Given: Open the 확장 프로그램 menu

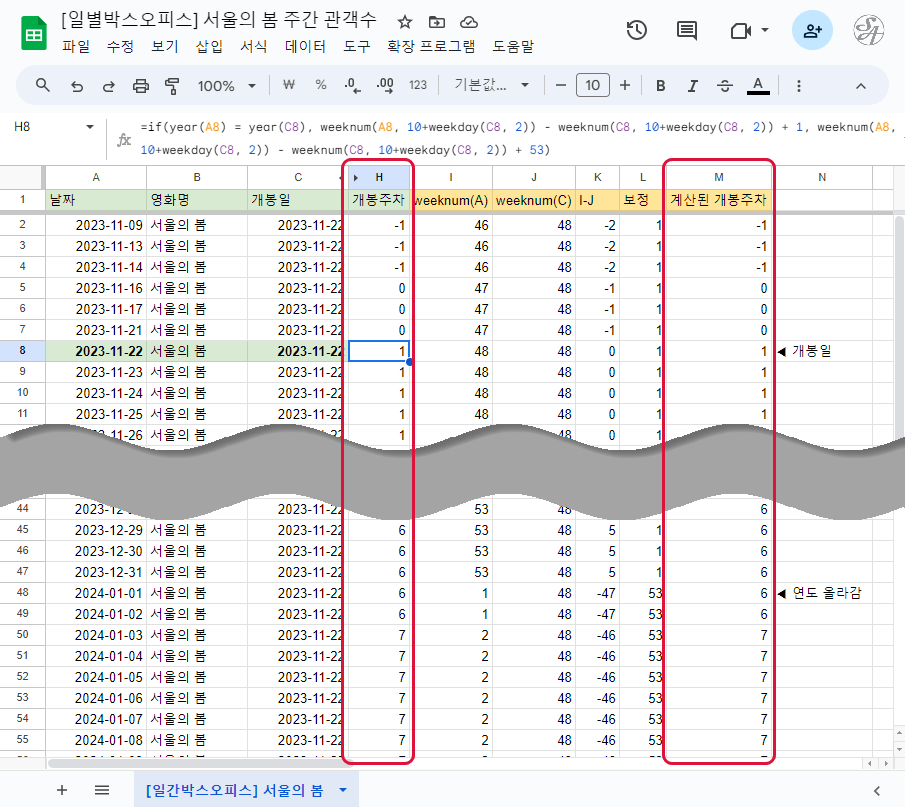Looking at the screenshot, I should [431, 46].
